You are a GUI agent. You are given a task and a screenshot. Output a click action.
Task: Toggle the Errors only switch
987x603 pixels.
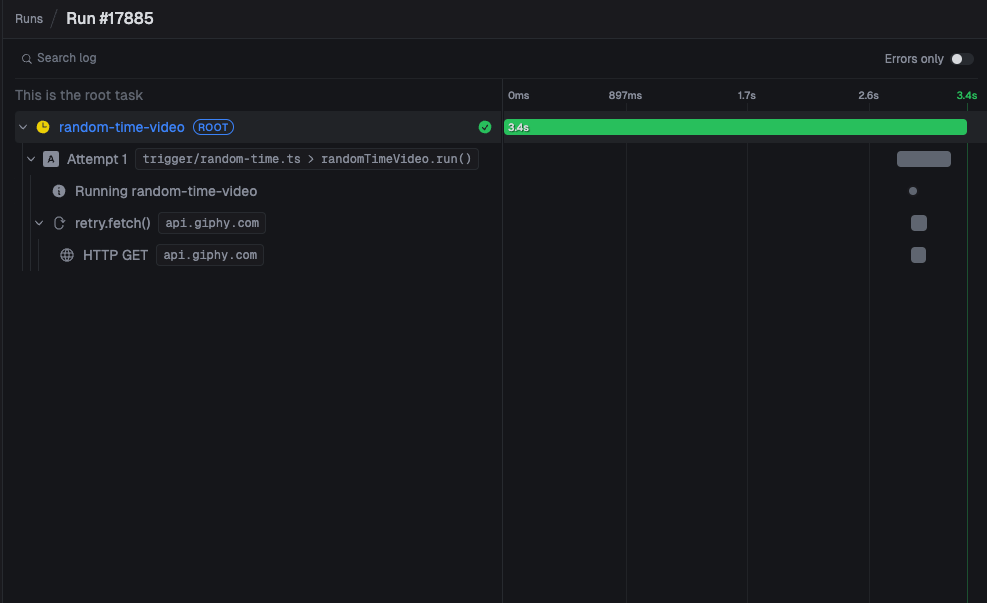pyautogui.click(x=961, y=59)
